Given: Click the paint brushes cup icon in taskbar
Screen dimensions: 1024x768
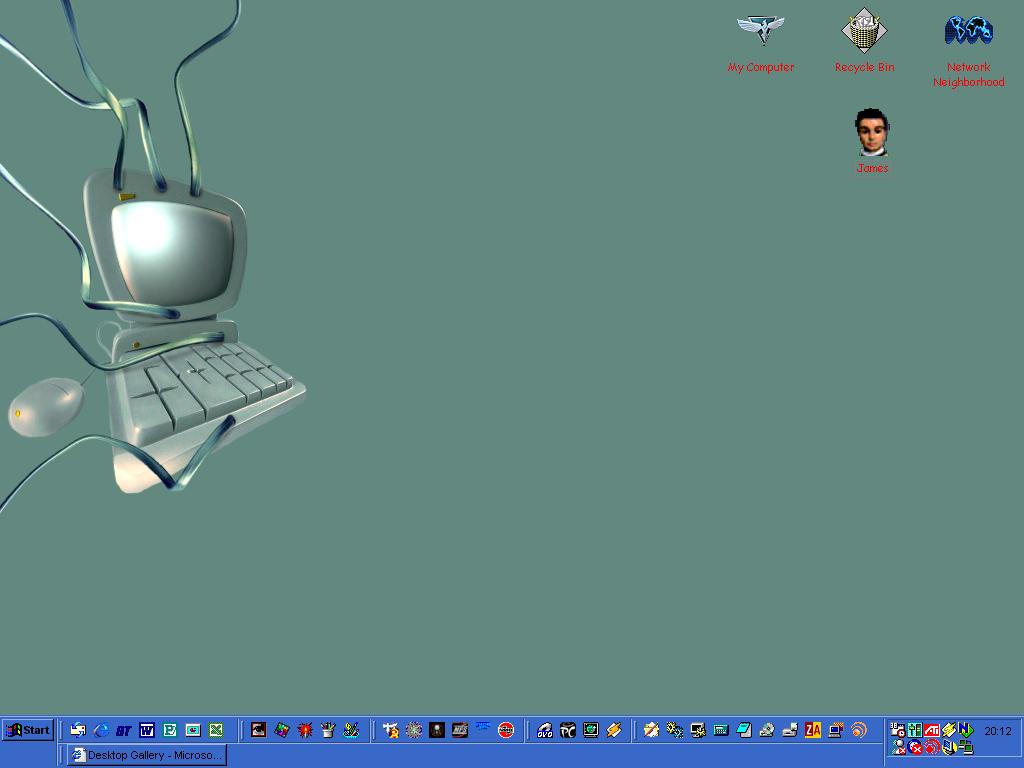Looking at the screenshot, I should 328,730.
